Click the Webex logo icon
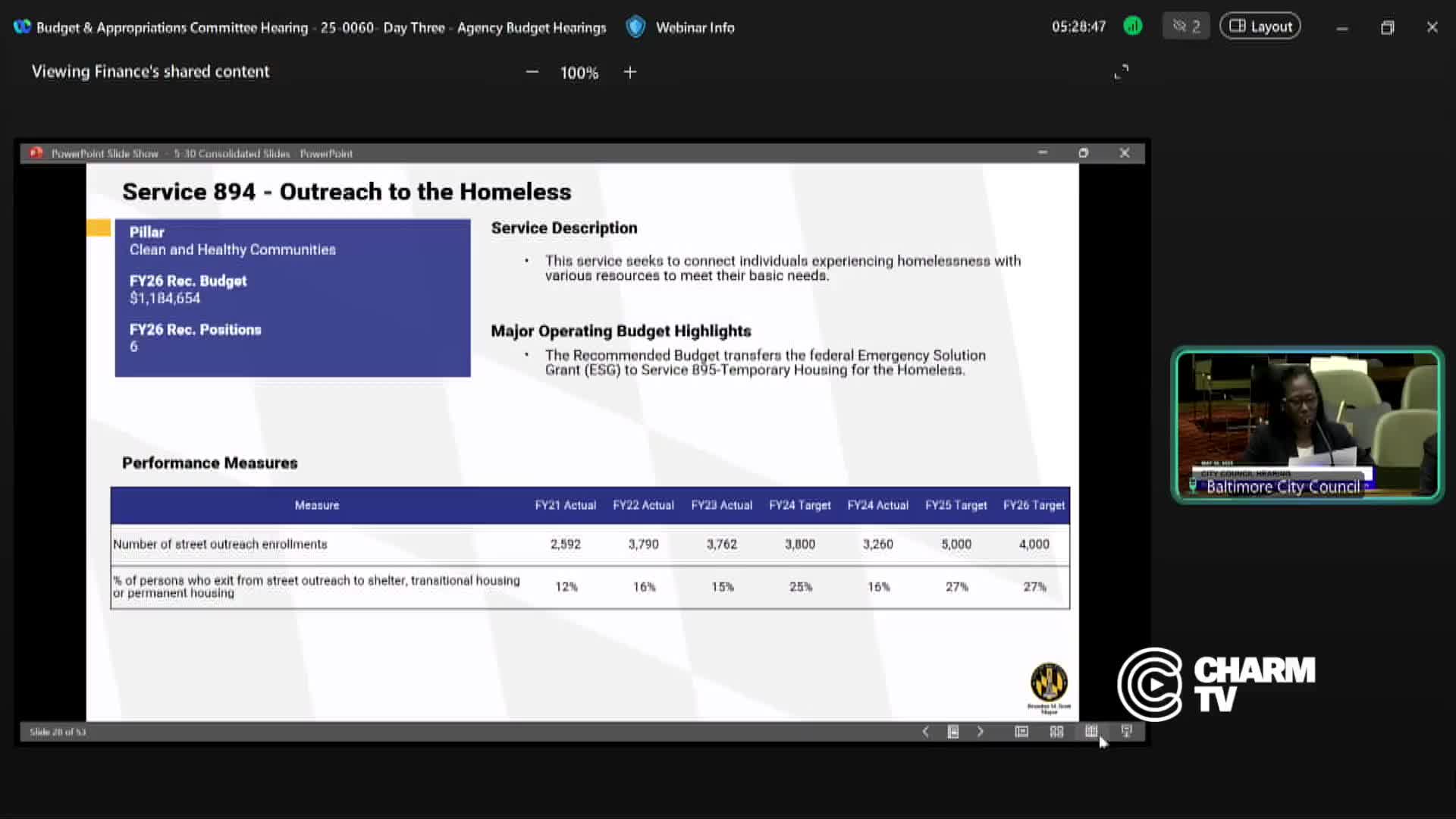The image size is (1456, 819). click(x=22, y=27)
